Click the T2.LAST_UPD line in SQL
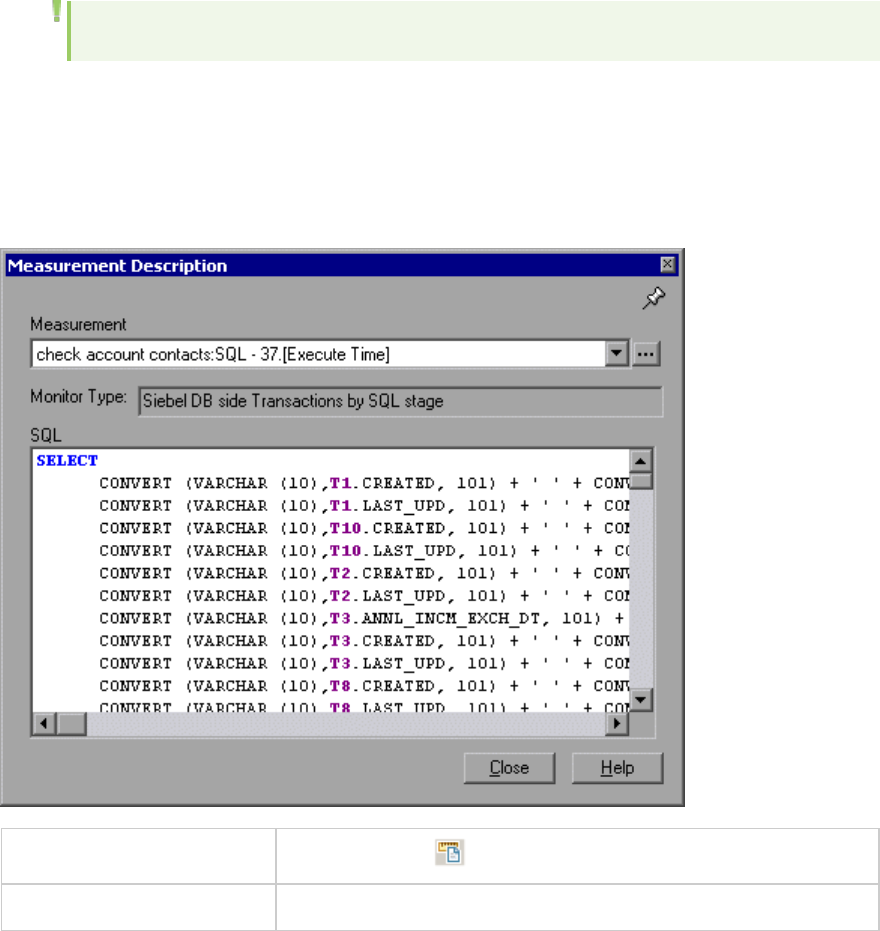Image resolution: width=880 pixels, height=931 pixels. 363,596
